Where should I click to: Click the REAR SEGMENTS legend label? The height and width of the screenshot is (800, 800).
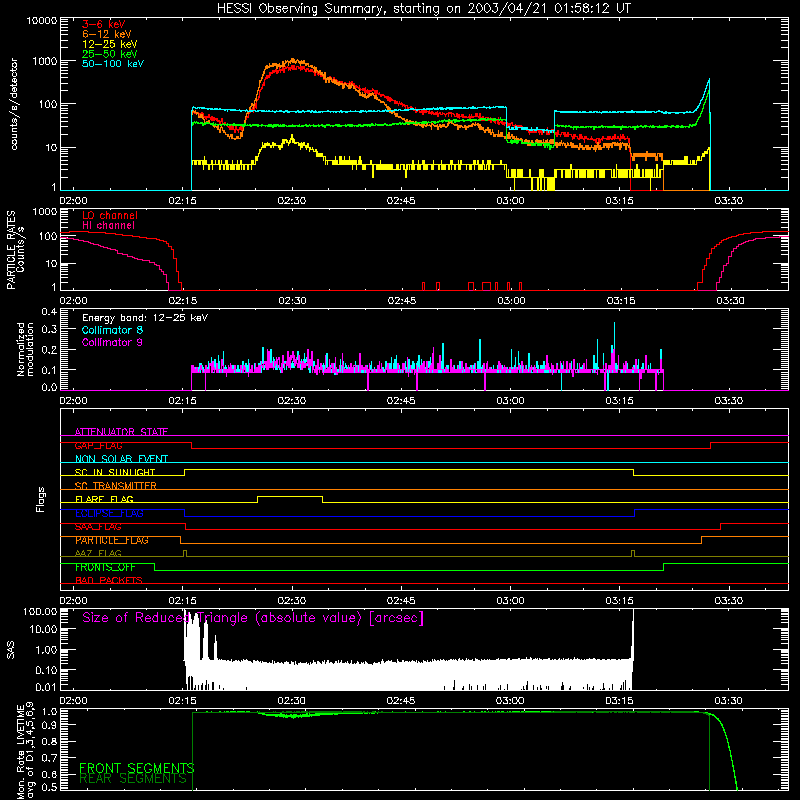point(133,779)
